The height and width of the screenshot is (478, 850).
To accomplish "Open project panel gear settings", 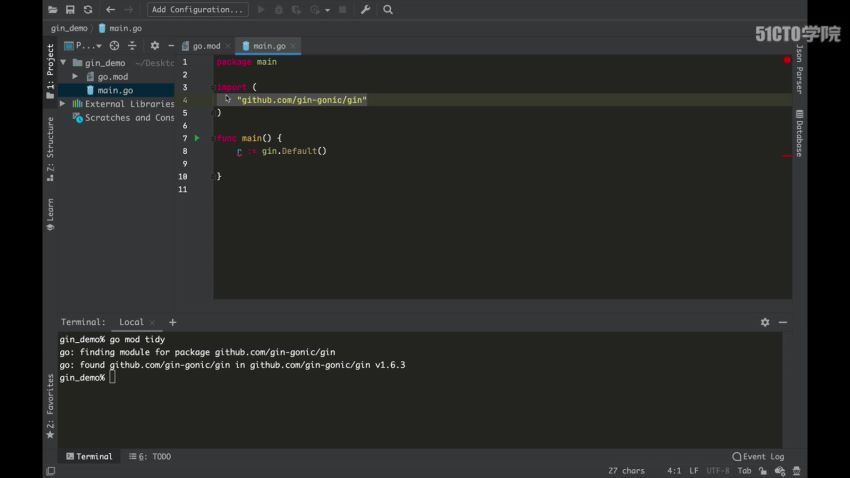I will [x=155, y=46].
